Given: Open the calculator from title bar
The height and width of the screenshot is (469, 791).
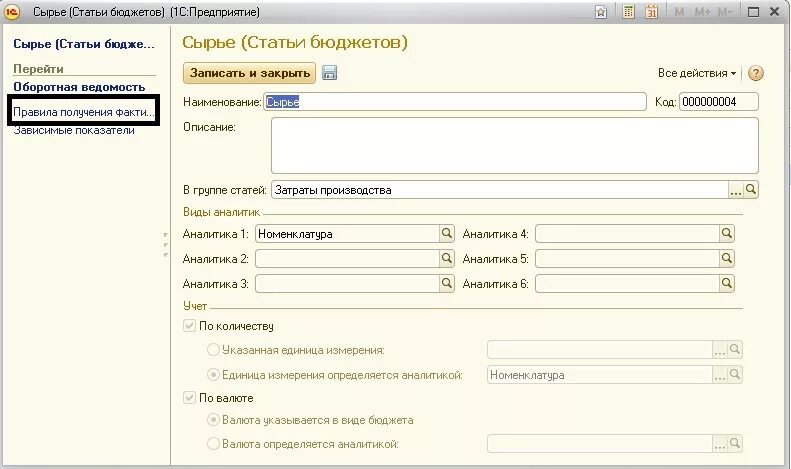Looking at the screenshot, I should tap(629, 12).
